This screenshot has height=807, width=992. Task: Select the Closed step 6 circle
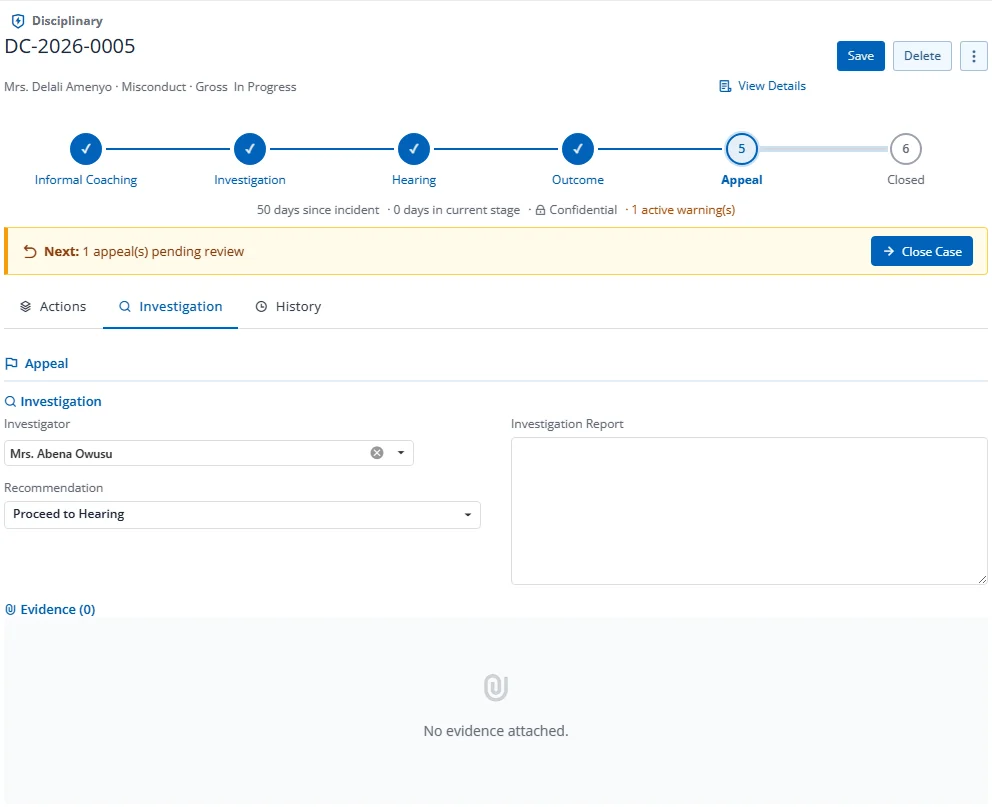point(905,149)
